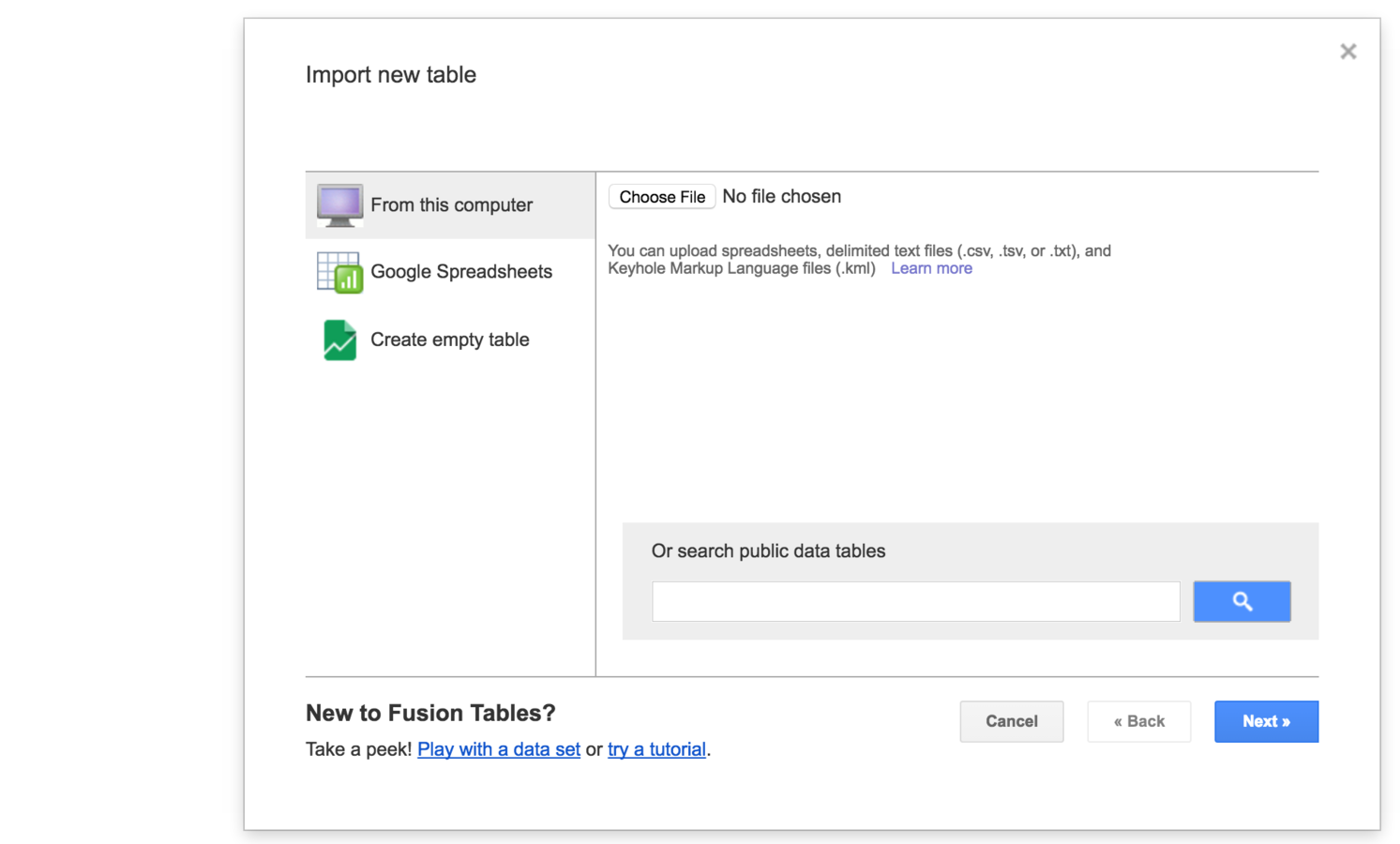The image size is (1400, 844).
Task: Open the Choose File picker
Action: pos(662,197)
